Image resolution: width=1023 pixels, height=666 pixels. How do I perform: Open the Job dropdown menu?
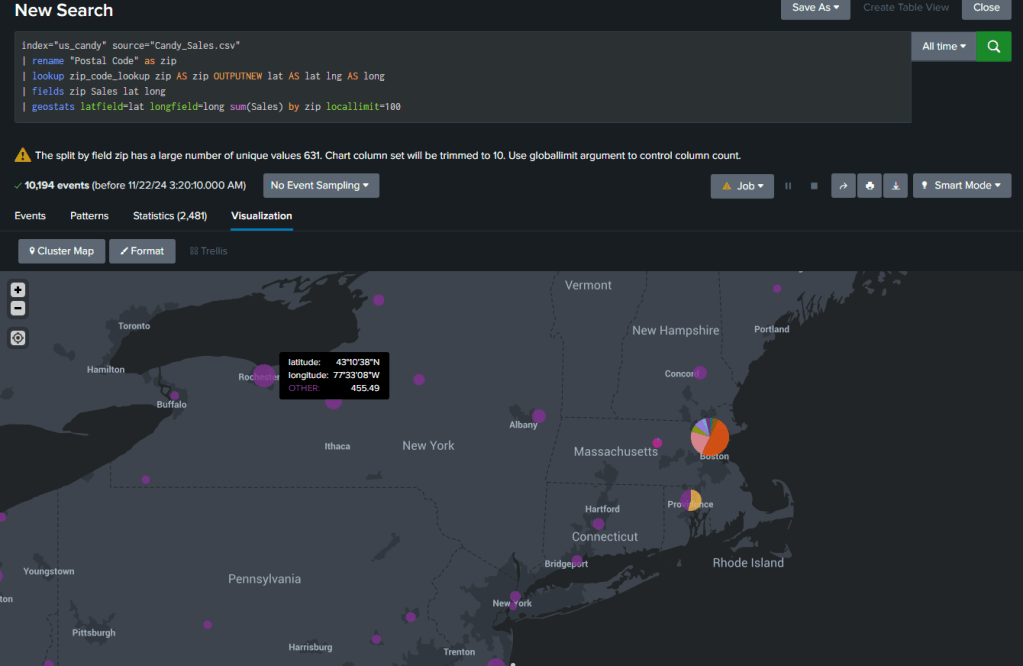click(742, 186)
